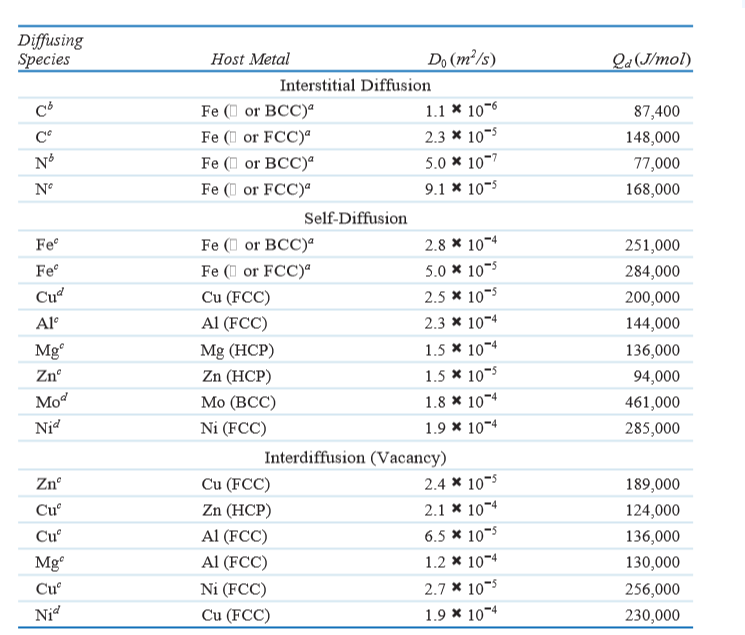Click the Self-Diffusion section heading
Screen dimensions: 745x635
[355, 219]
